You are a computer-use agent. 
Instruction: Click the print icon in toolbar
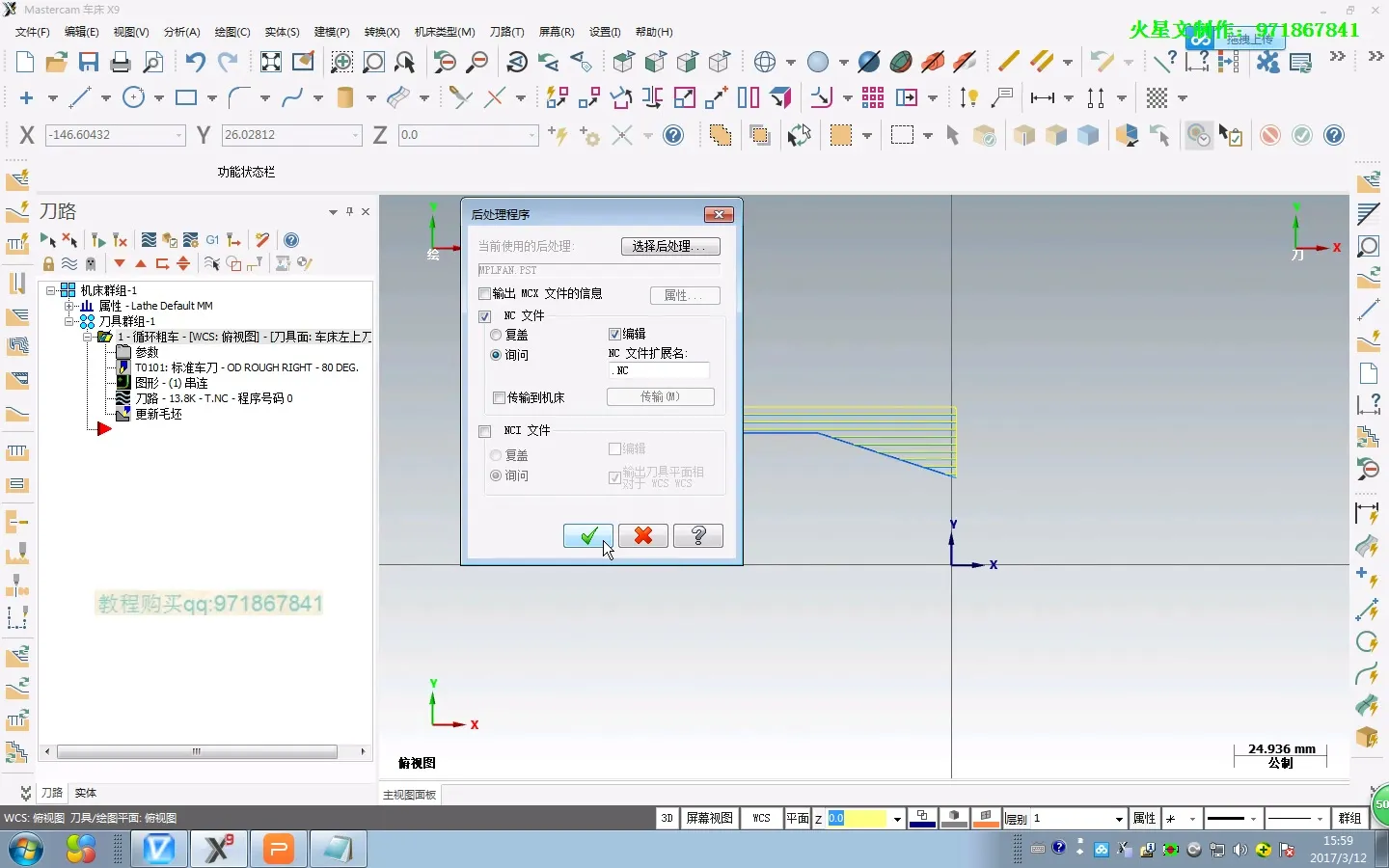121,63
